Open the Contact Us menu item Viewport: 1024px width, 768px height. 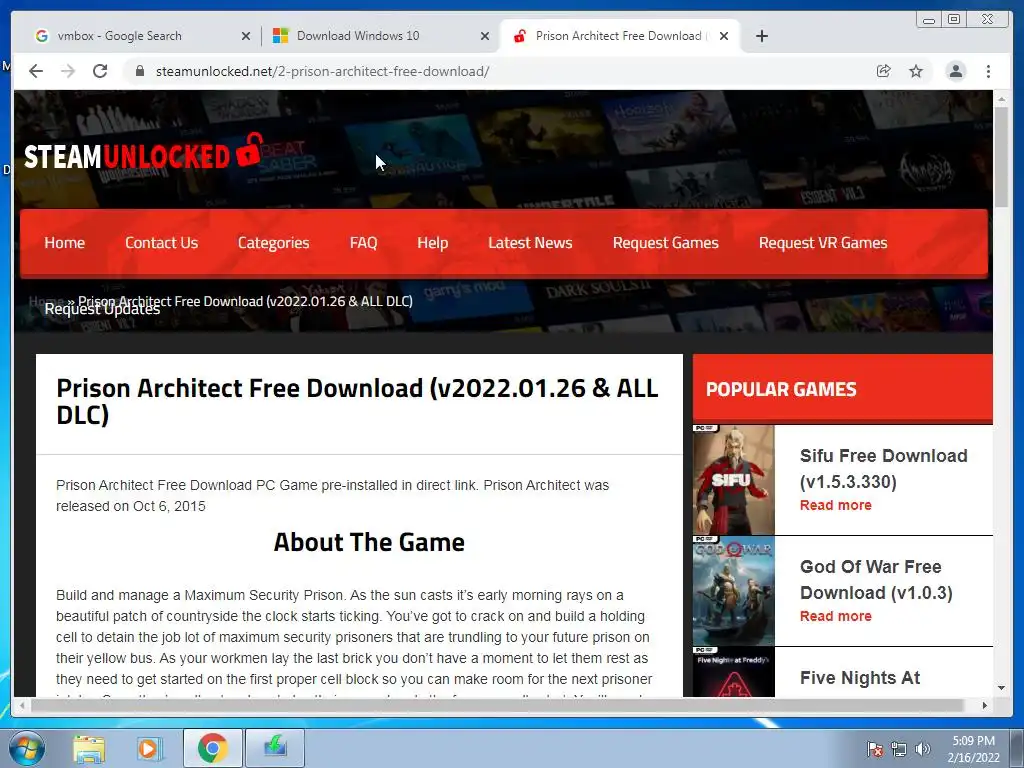click(x=161, y=243)
